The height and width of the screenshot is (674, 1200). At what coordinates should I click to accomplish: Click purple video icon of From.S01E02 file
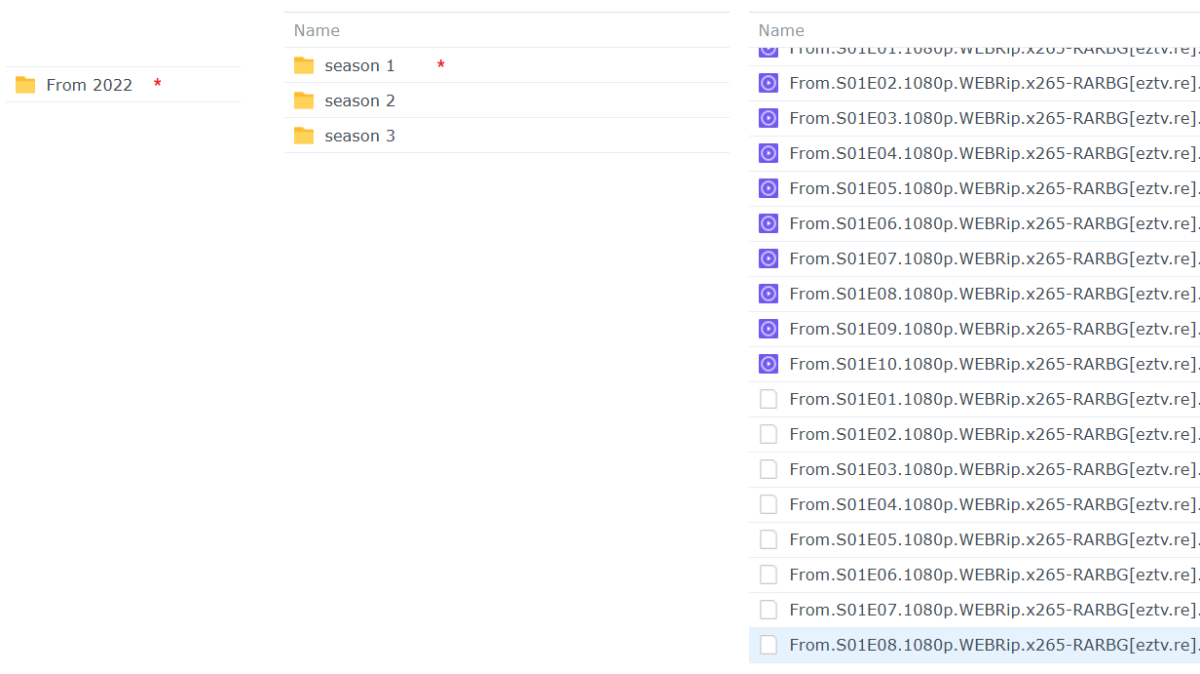coord(768,83)
